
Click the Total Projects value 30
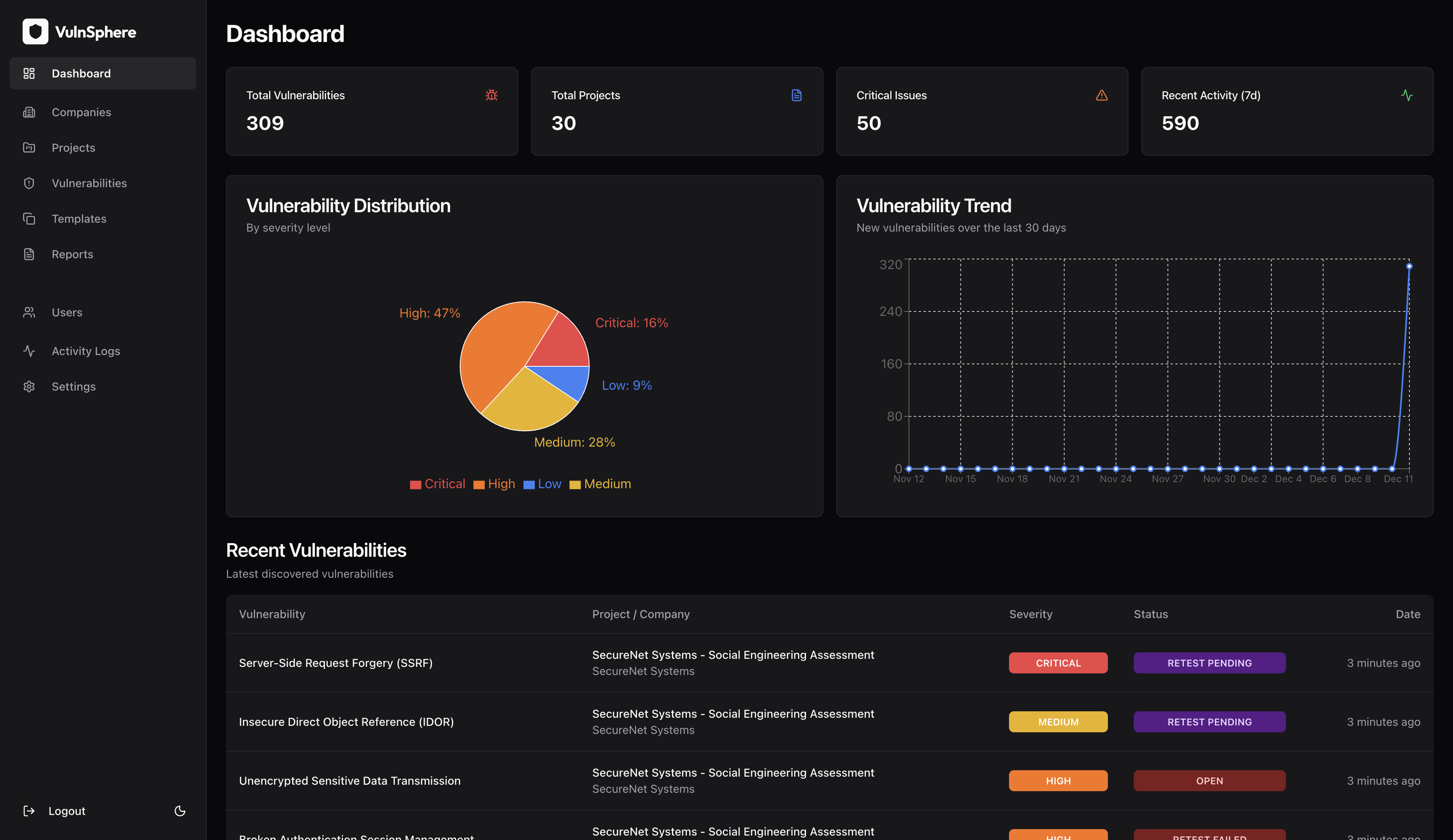pos(564,123)
